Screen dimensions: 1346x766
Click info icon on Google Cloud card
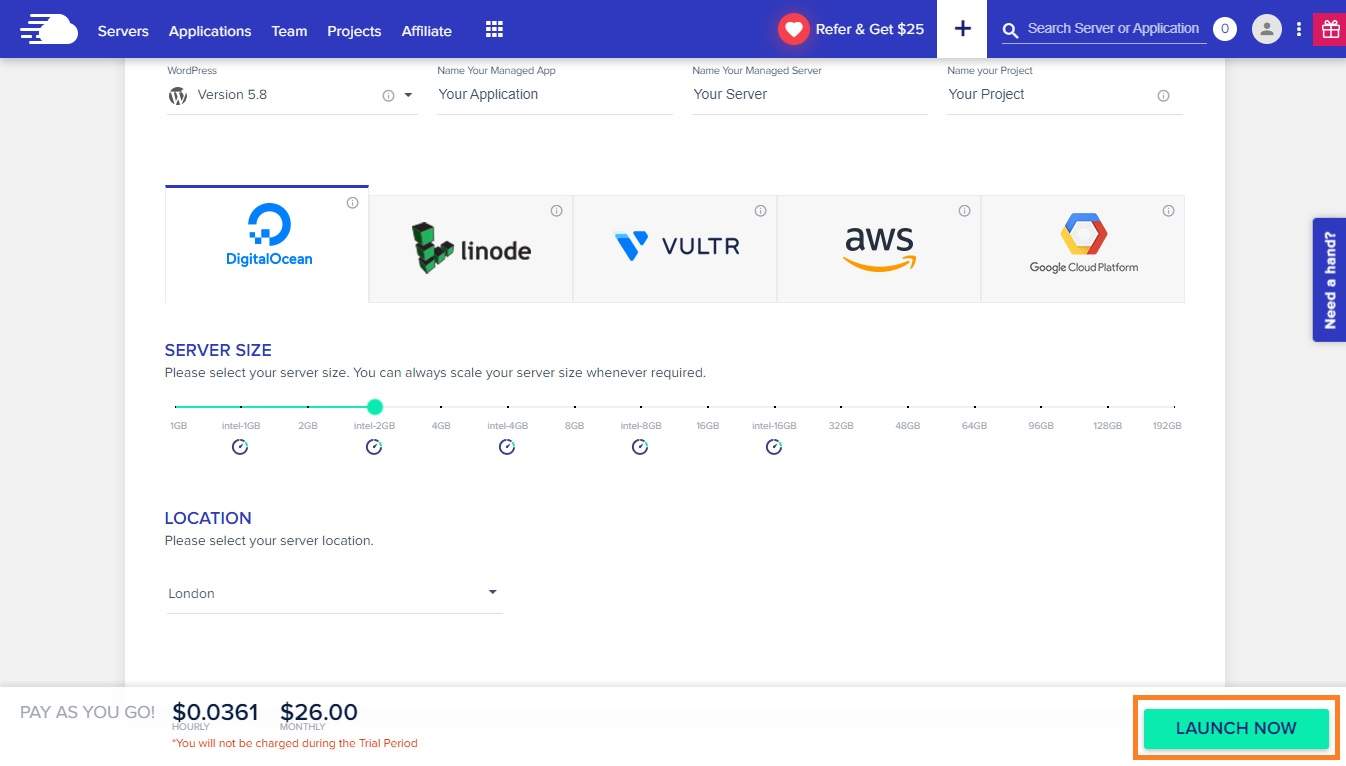coord(1168,211)
